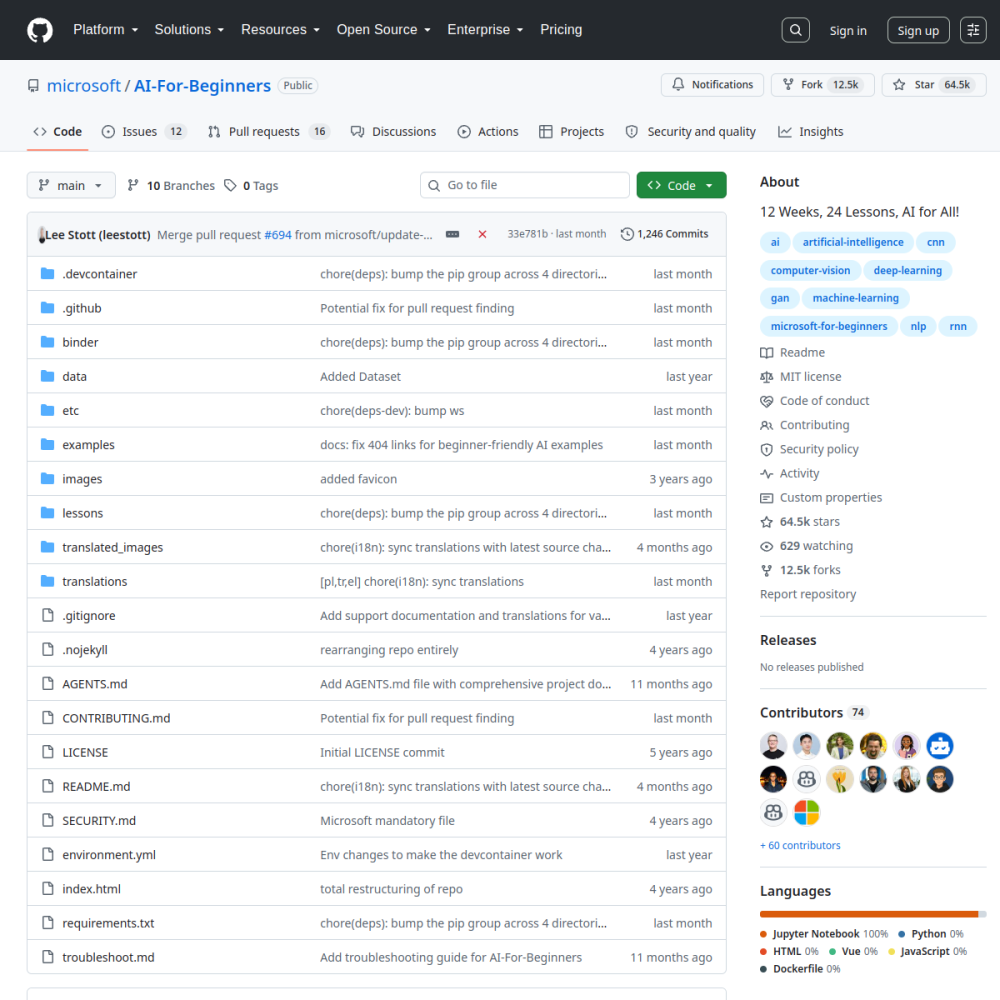Click the MIT license scale icon

click(x=767, y=377)
